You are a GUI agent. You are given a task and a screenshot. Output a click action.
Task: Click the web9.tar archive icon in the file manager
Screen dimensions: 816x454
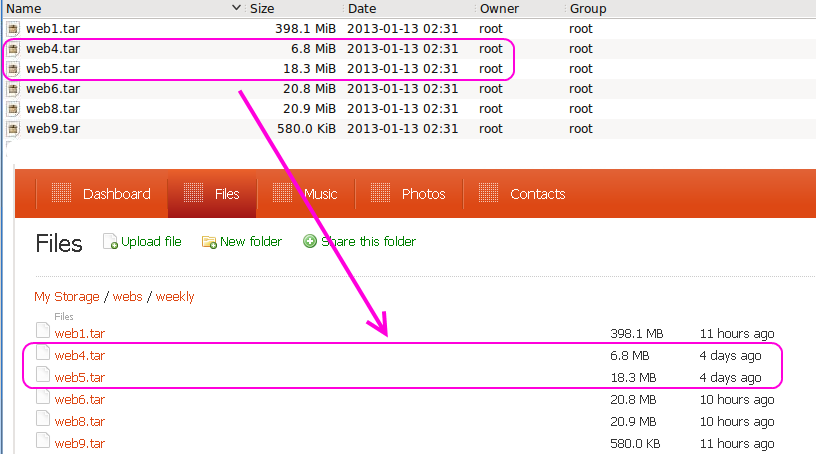point(13,129)
